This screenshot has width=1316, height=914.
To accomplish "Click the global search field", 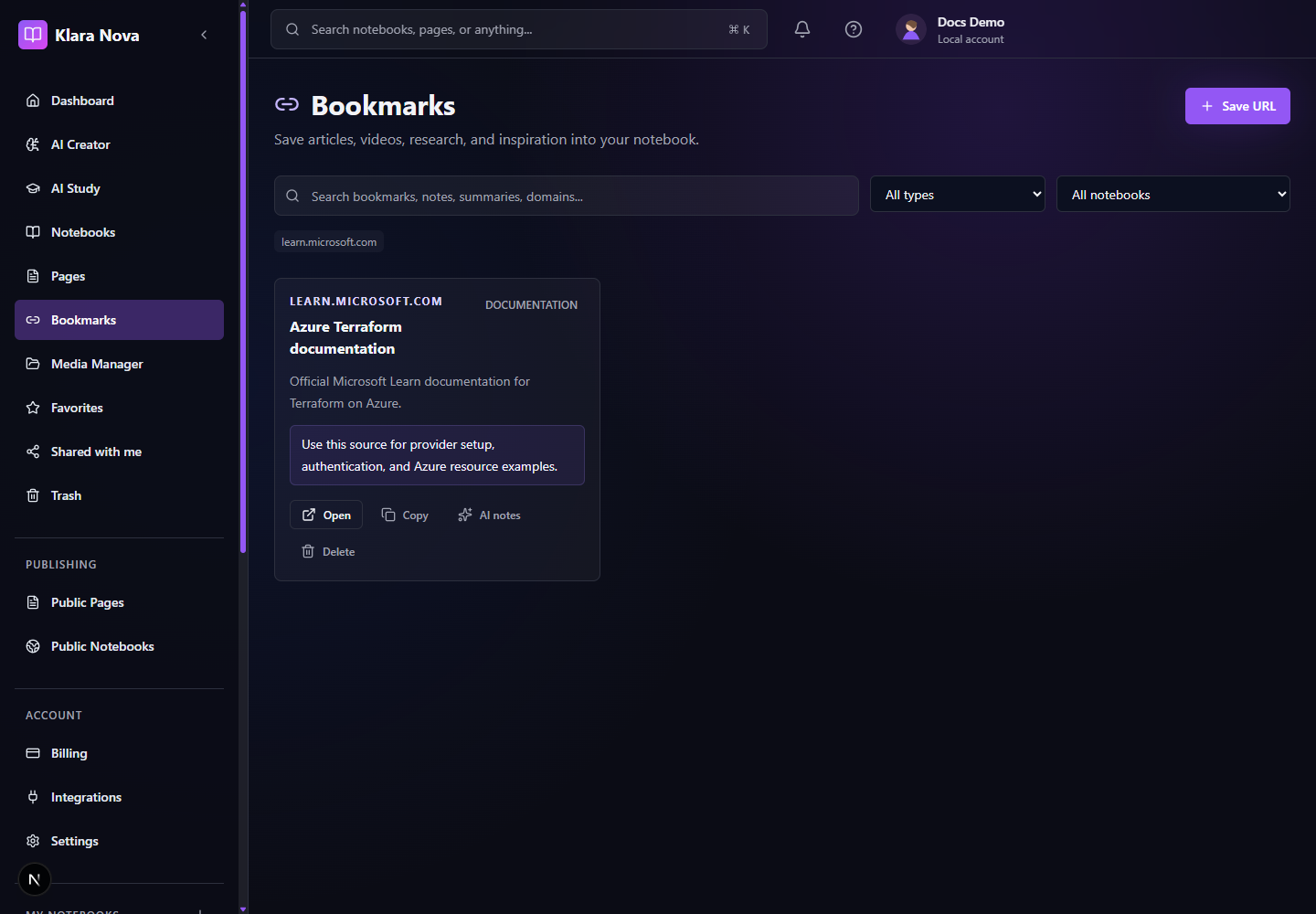I will (519, 29).
